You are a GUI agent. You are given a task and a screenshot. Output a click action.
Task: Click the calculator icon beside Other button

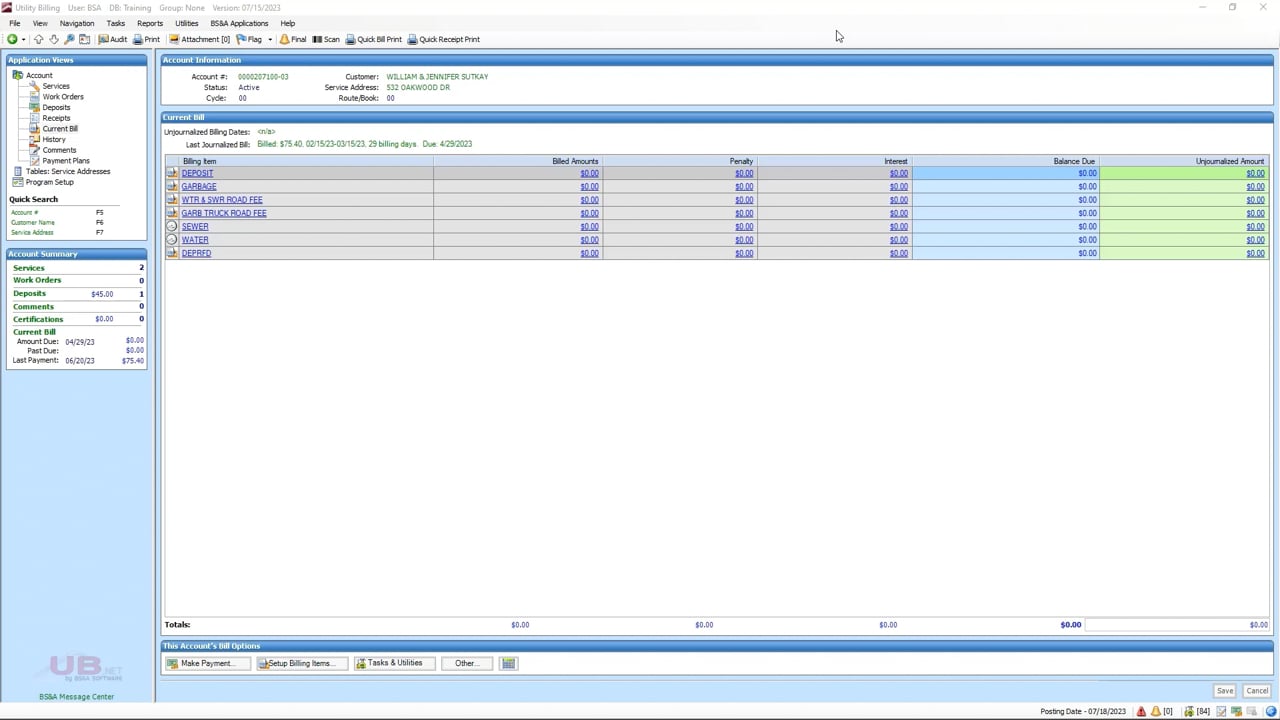509,663
